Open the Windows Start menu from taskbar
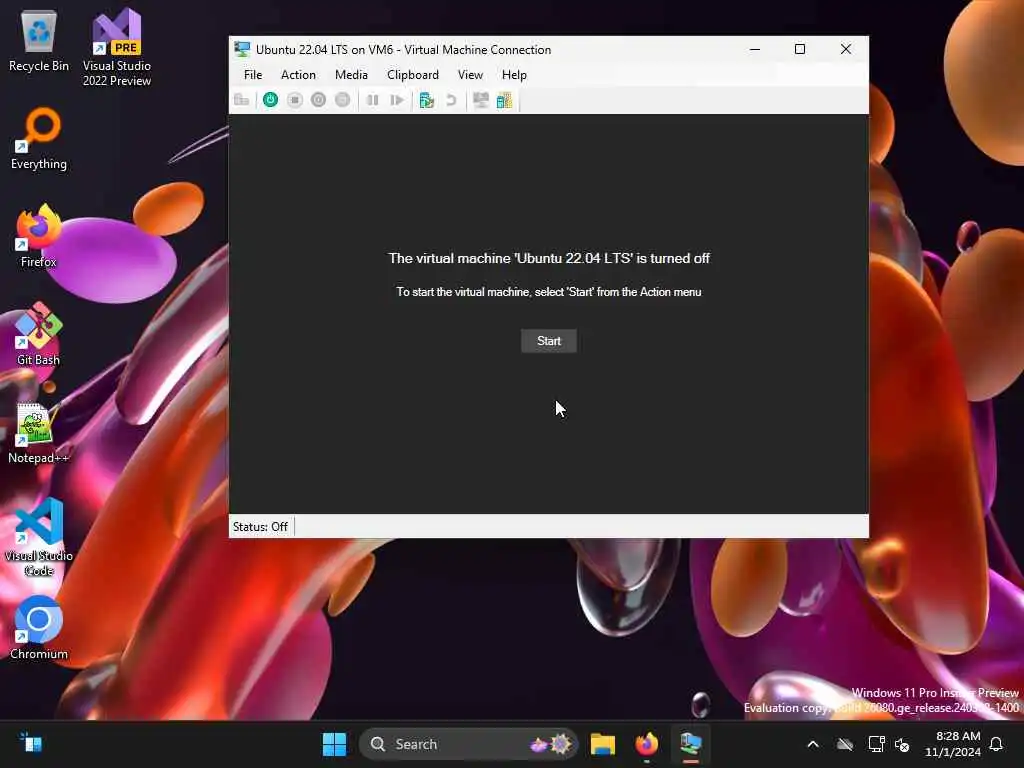Image resolution: width=1024 pixels, height=768 pixels. [334, 744]
